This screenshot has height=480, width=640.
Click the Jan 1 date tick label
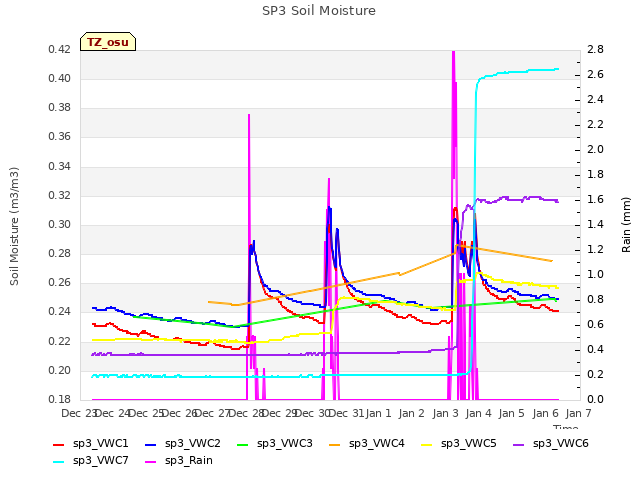(x=378, y=413)
